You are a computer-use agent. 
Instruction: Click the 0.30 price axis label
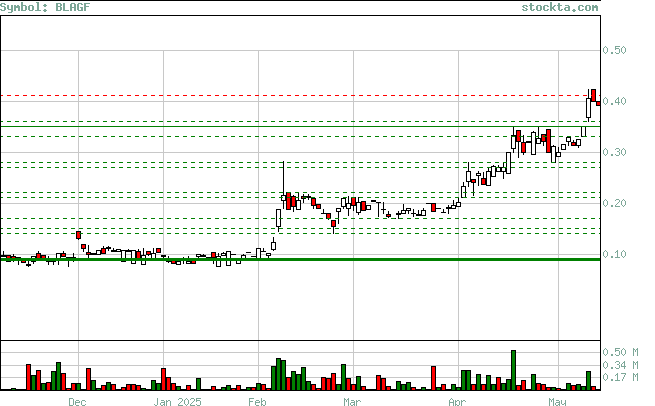click(614, 152)
